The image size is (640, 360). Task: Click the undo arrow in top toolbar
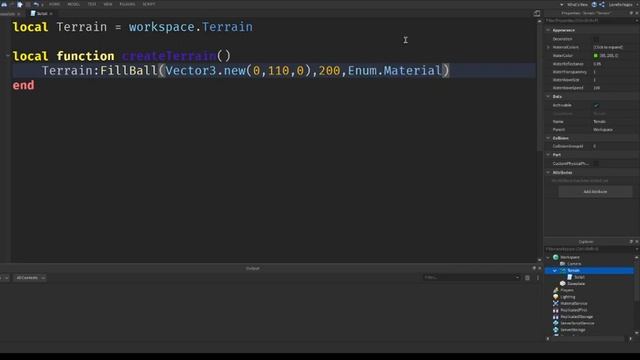[x=36, y=4]
